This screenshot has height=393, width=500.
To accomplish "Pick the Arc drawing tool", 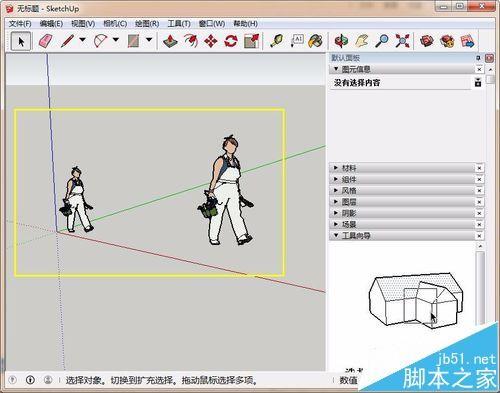I will 100,41.
